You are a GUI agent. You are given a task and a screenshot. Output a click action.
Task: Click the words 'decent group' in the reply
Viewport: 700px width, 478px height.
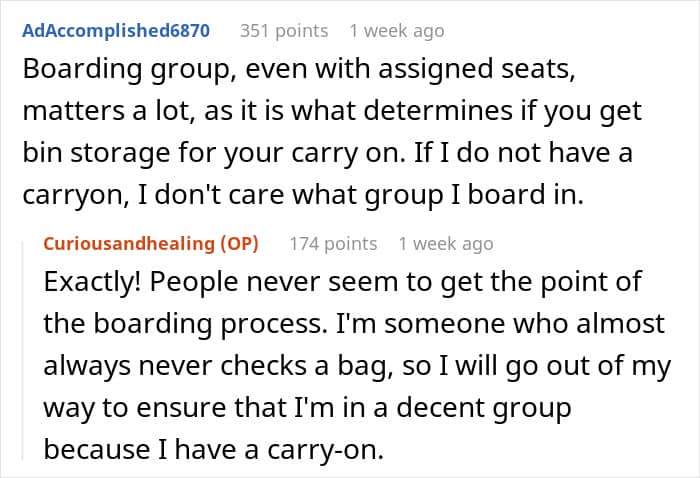(484, 408)
